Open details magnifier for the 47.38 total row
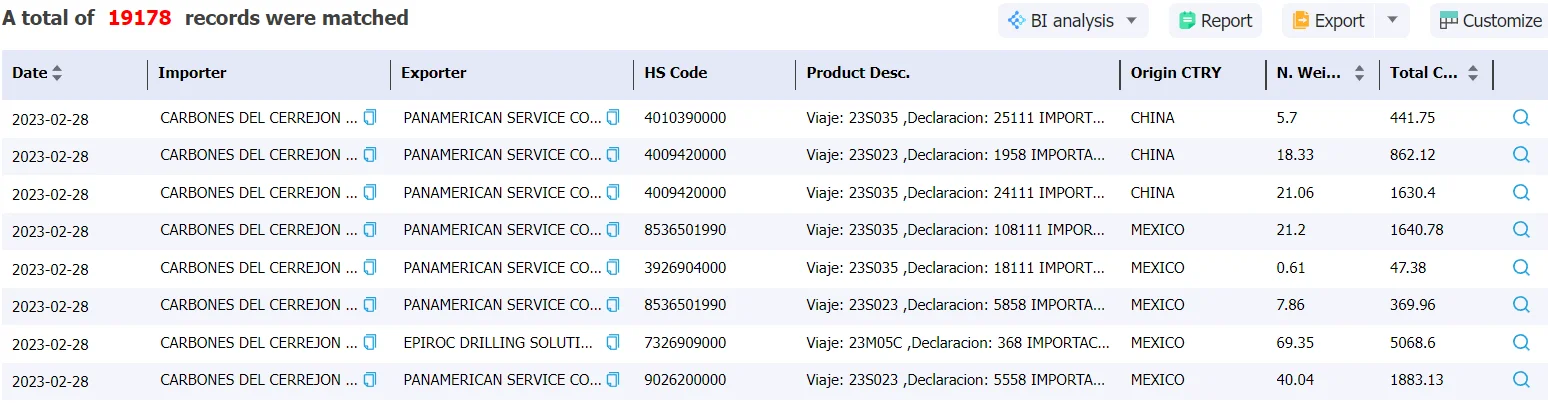This screenshot has height=403, width=1548. point(1521,267)
